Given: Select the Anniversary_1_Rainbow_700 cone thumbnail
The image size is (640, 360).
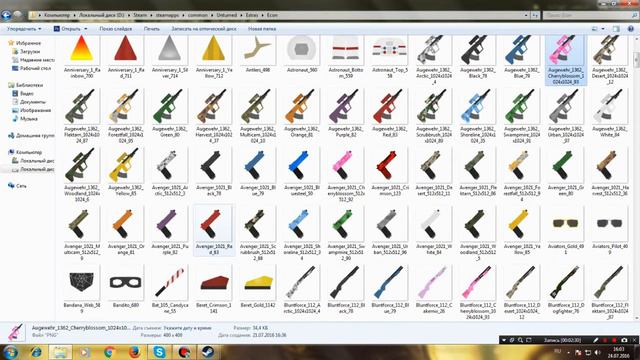Looking at the screenshot, I should 82,56.
